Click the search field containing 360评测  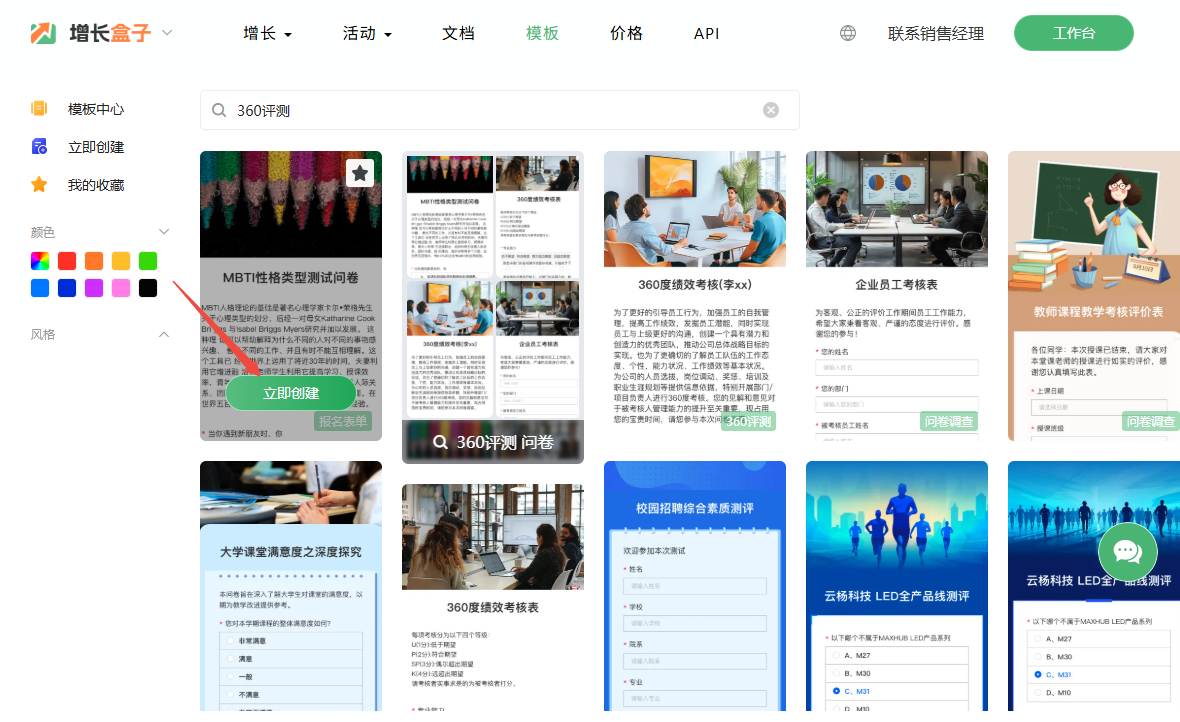(x=500, y=111)
